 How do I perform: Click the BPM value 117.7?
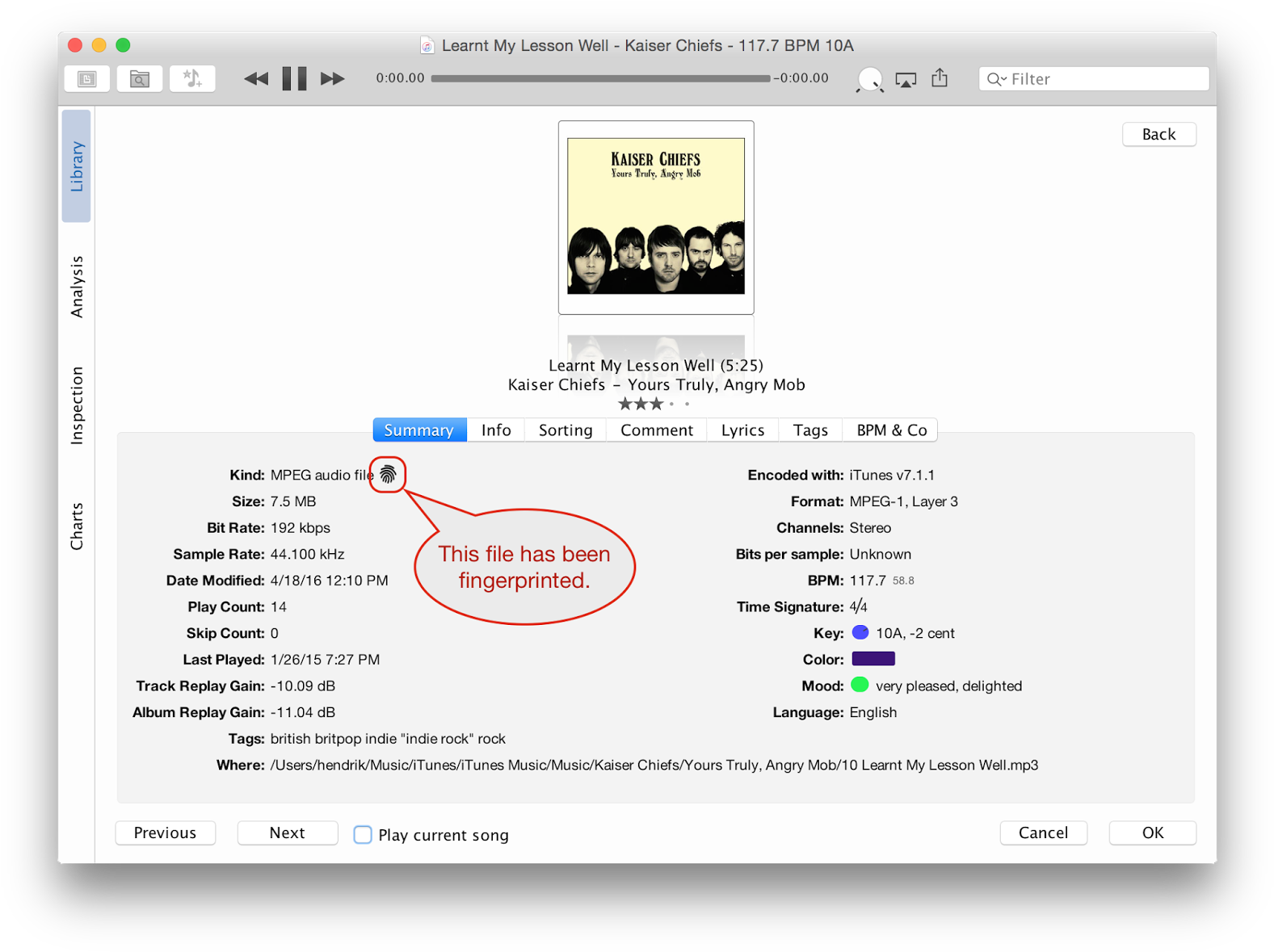click(x=868, y=581)
